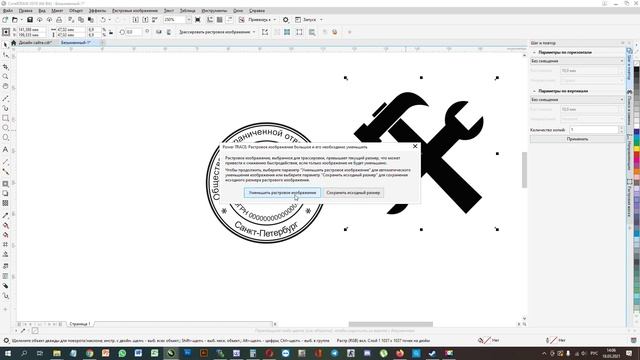The height and width of the screenshot is (360, 640).
Task: Collapse 'Параметры по горизонтали' section
Action: [x=534, y=52]
